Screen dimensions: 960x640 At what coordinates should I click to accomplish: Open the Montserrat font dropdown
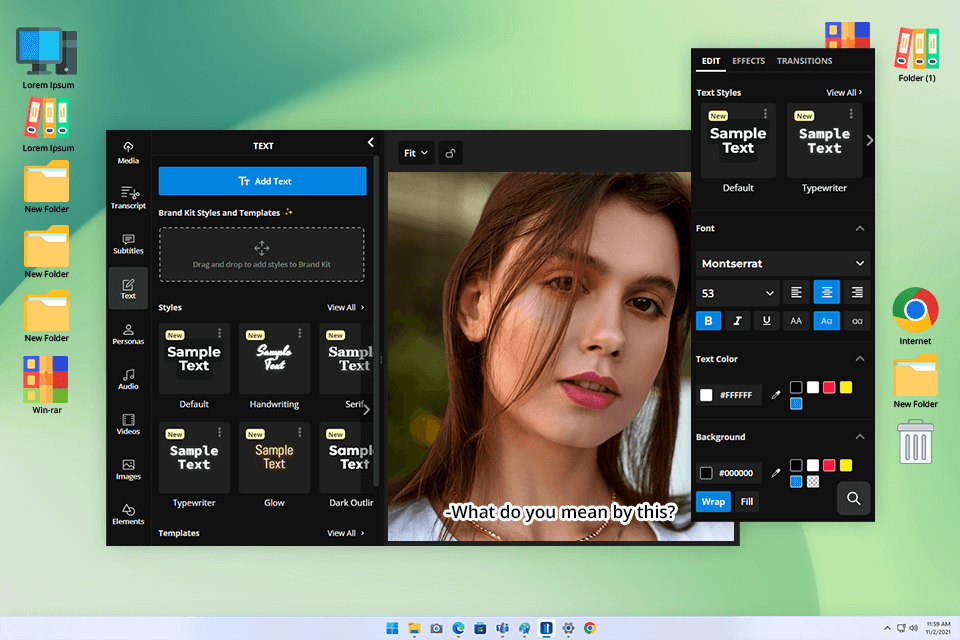pos(782,263)
